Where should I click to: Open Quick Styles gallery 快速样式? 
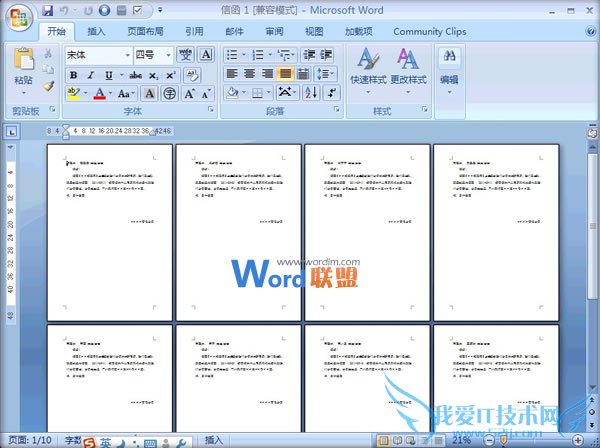[x=368, y=71]
